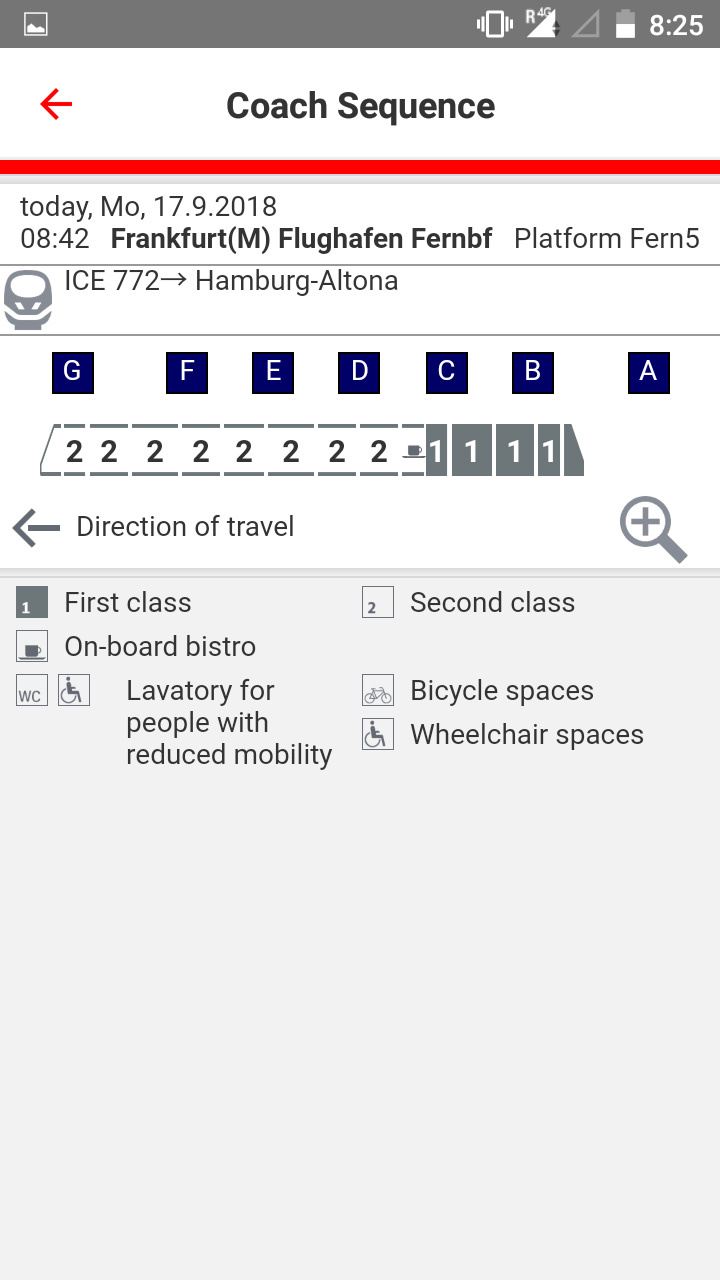Select platform section F marker
This screenshot has width=720, height=1280.
coord(187,372)
